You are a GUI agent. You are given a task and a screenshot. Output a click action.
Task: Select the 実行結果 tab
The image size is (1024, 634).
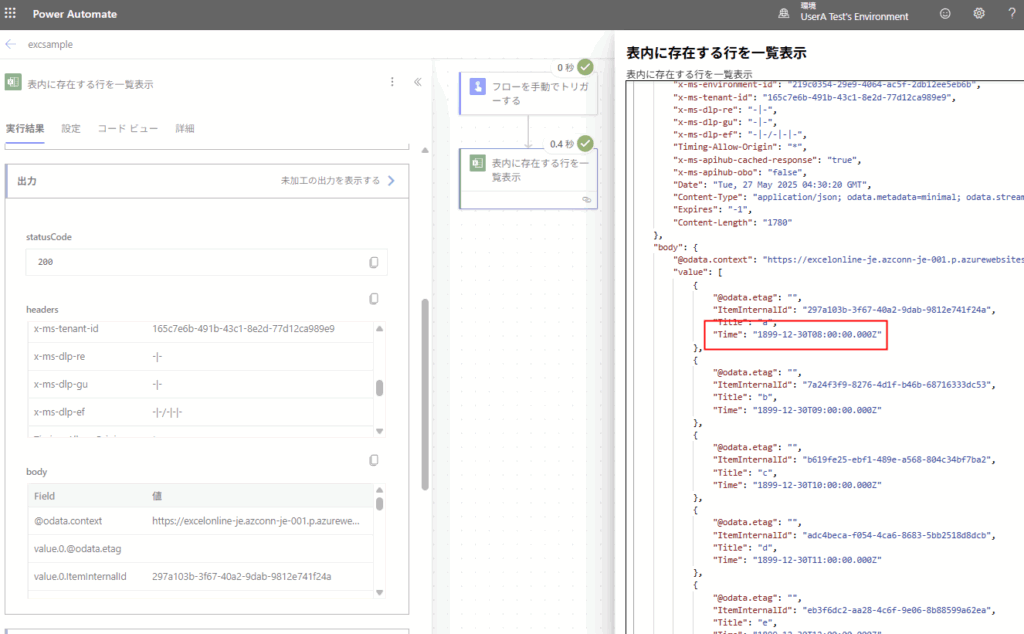(25, 129)
